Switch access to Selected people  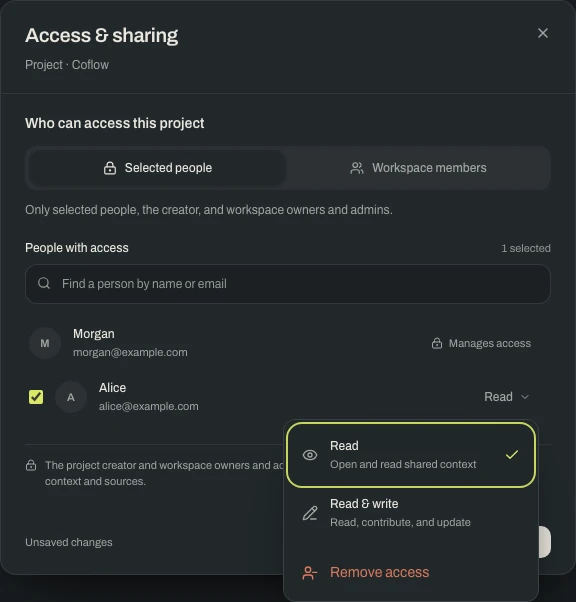point(157,168)
